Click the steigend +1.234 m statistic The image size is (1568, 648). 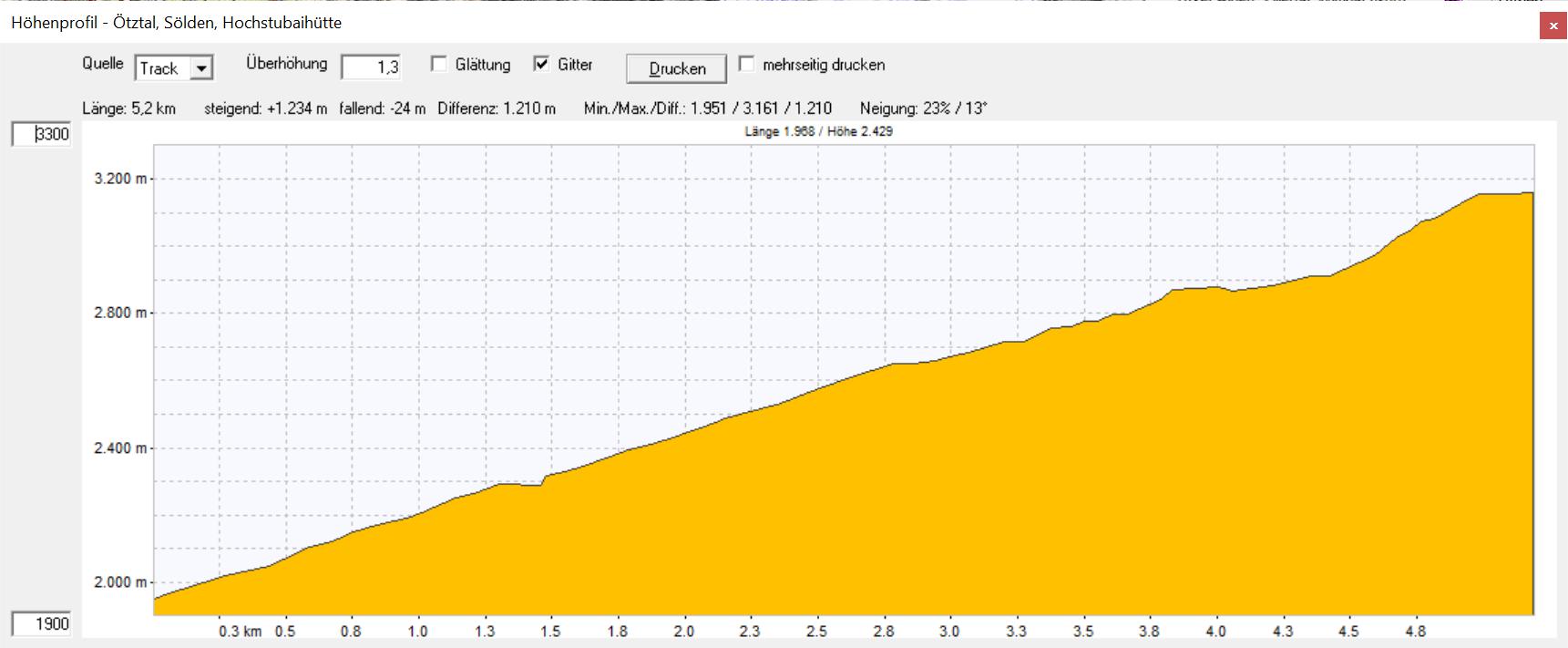pos(265,108)
